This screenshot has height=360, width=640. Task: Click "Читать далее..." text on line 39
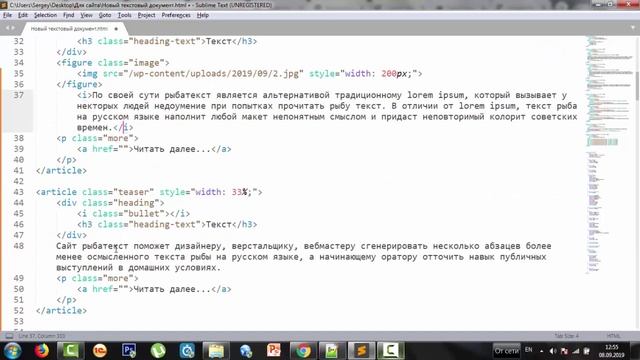172,149
